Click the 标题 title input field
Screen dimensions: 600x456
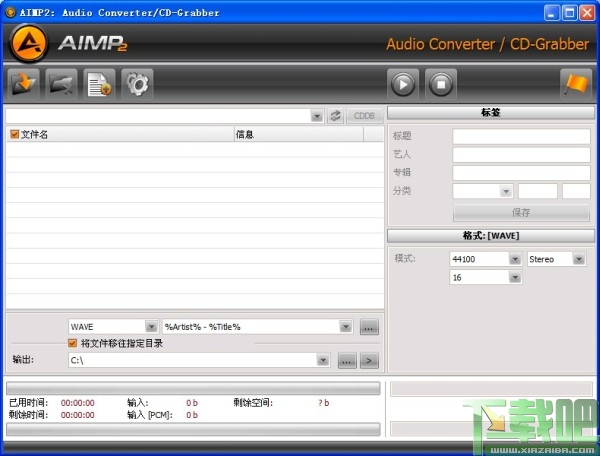click(521, 136)
